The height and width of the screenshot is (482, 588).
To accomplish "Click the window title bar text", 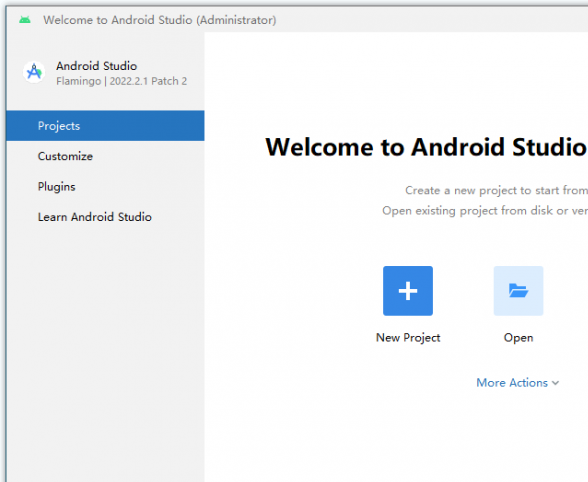I will (160, 20).
